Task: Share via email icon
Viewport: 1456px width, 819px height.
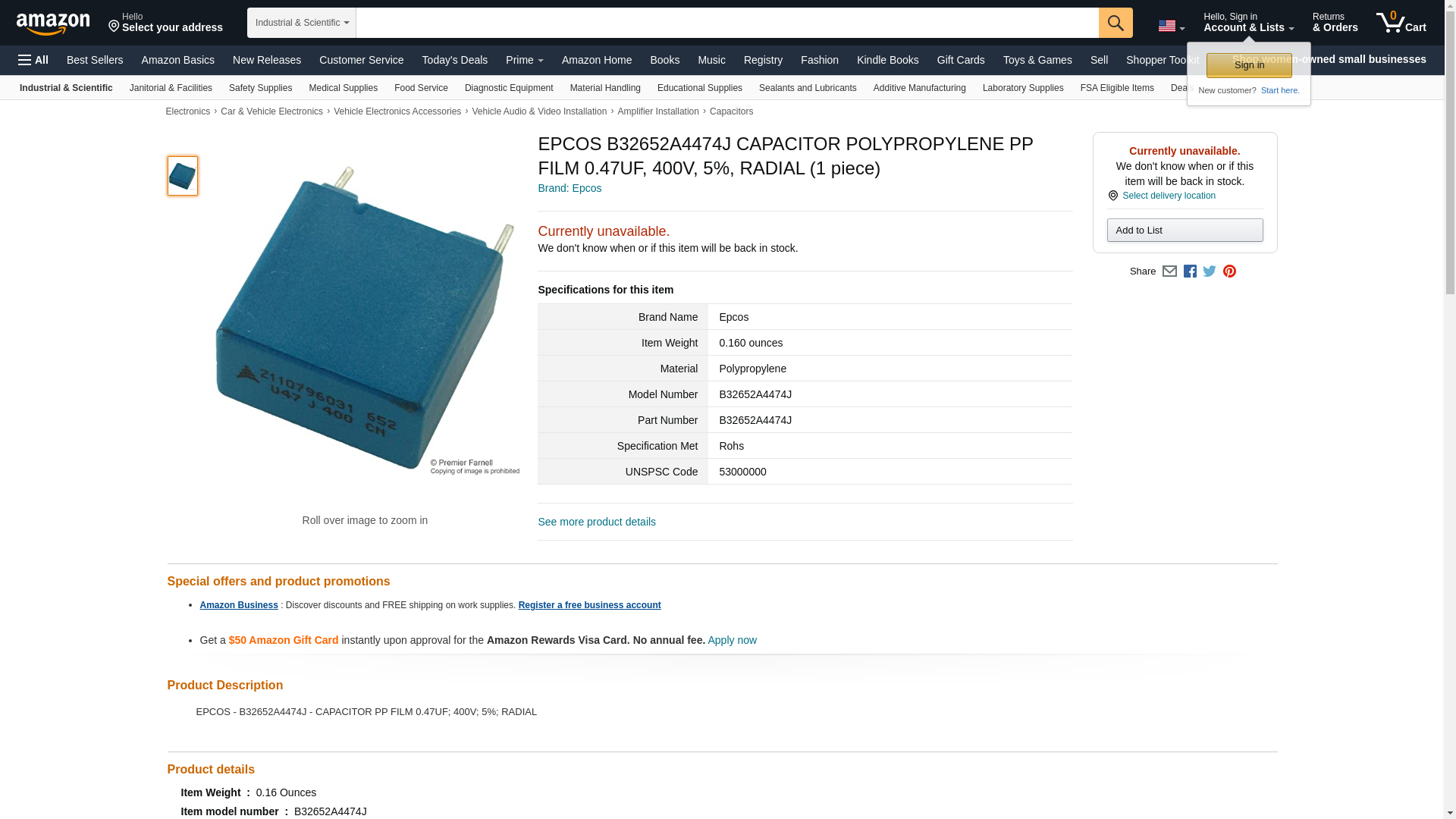Action: click(1169, 271)
